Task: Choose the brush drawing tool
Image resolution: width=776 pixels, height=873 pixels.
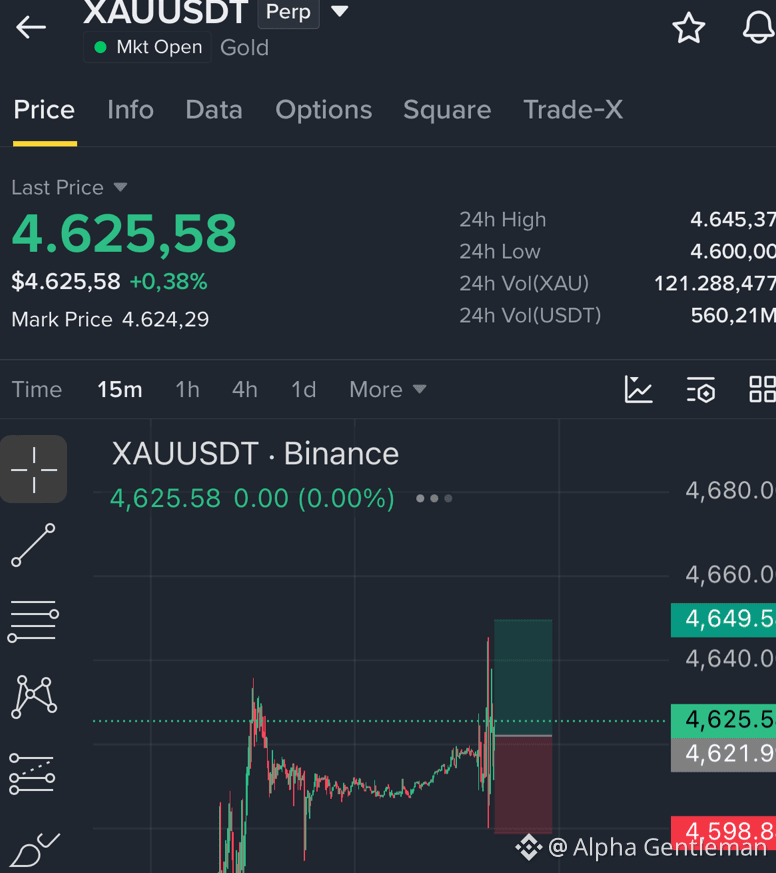Action: coord(35,850)
